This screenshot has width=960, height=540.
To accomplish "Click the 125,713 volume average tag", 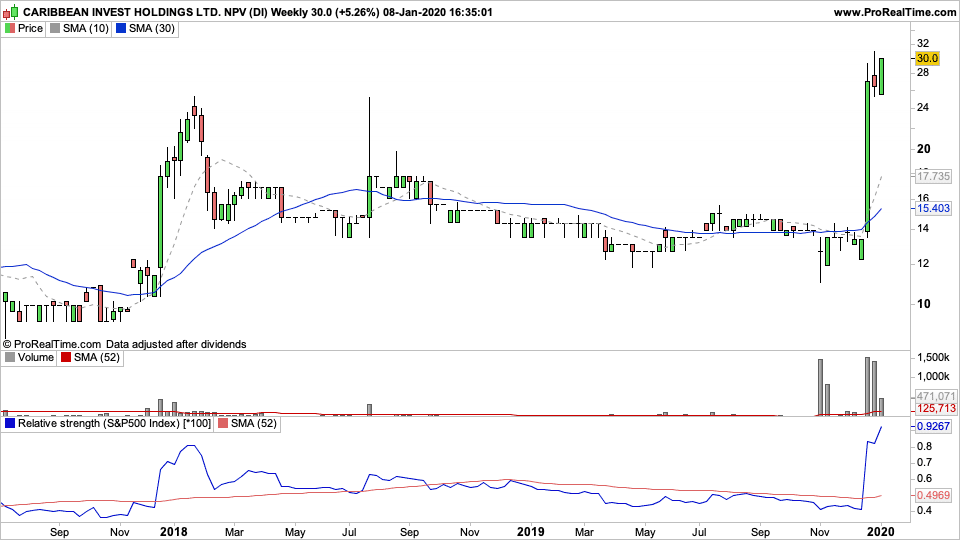I will pyautogui.click(x=936, y=408).
